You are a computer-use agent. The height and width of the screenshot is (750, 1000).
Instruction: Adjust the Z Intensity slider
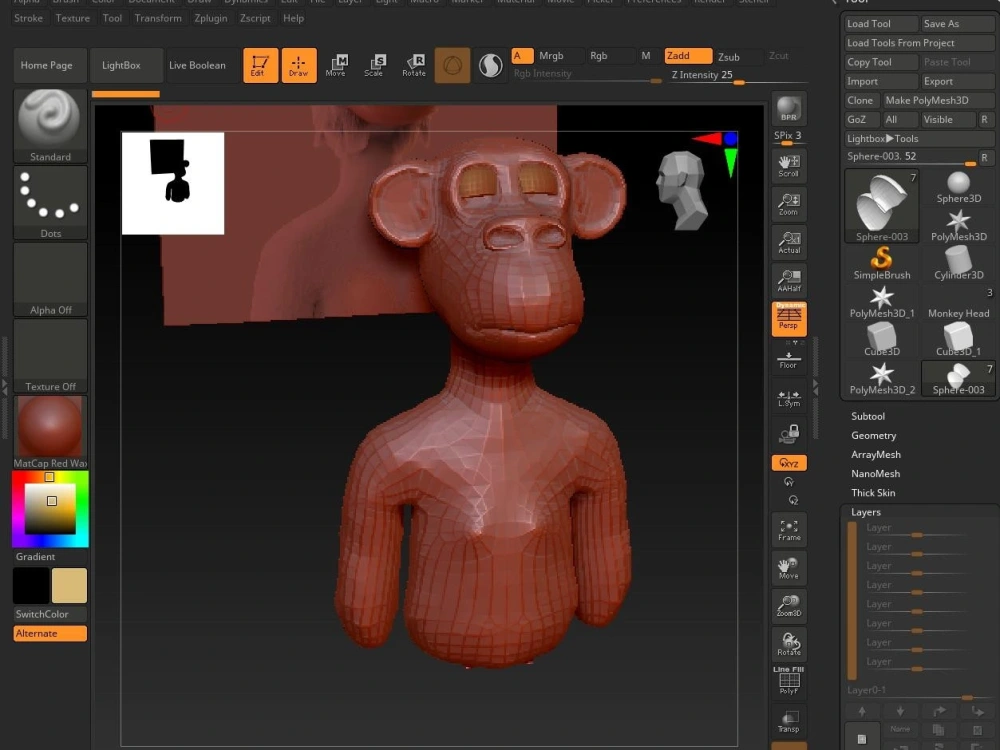tap(739, 75)
